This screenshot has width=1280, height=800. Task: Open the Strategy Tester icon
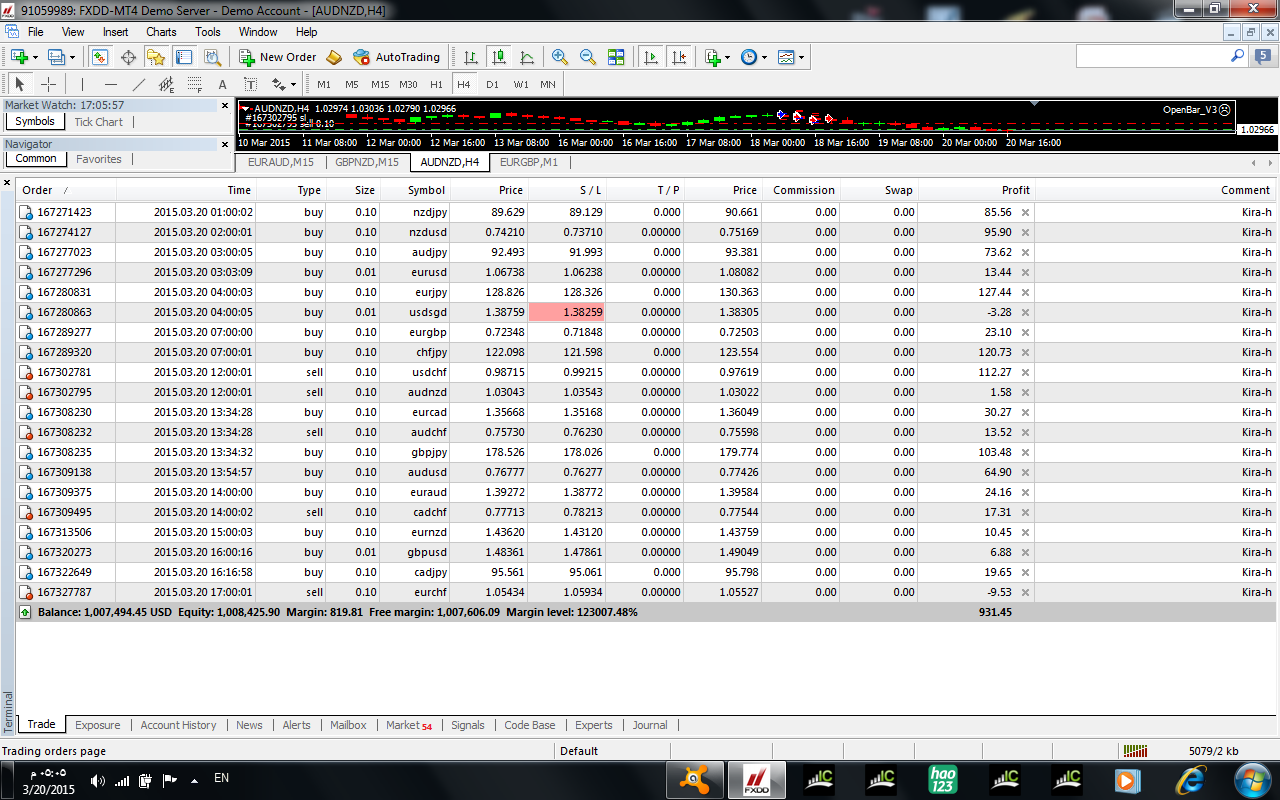coord(211,57)
